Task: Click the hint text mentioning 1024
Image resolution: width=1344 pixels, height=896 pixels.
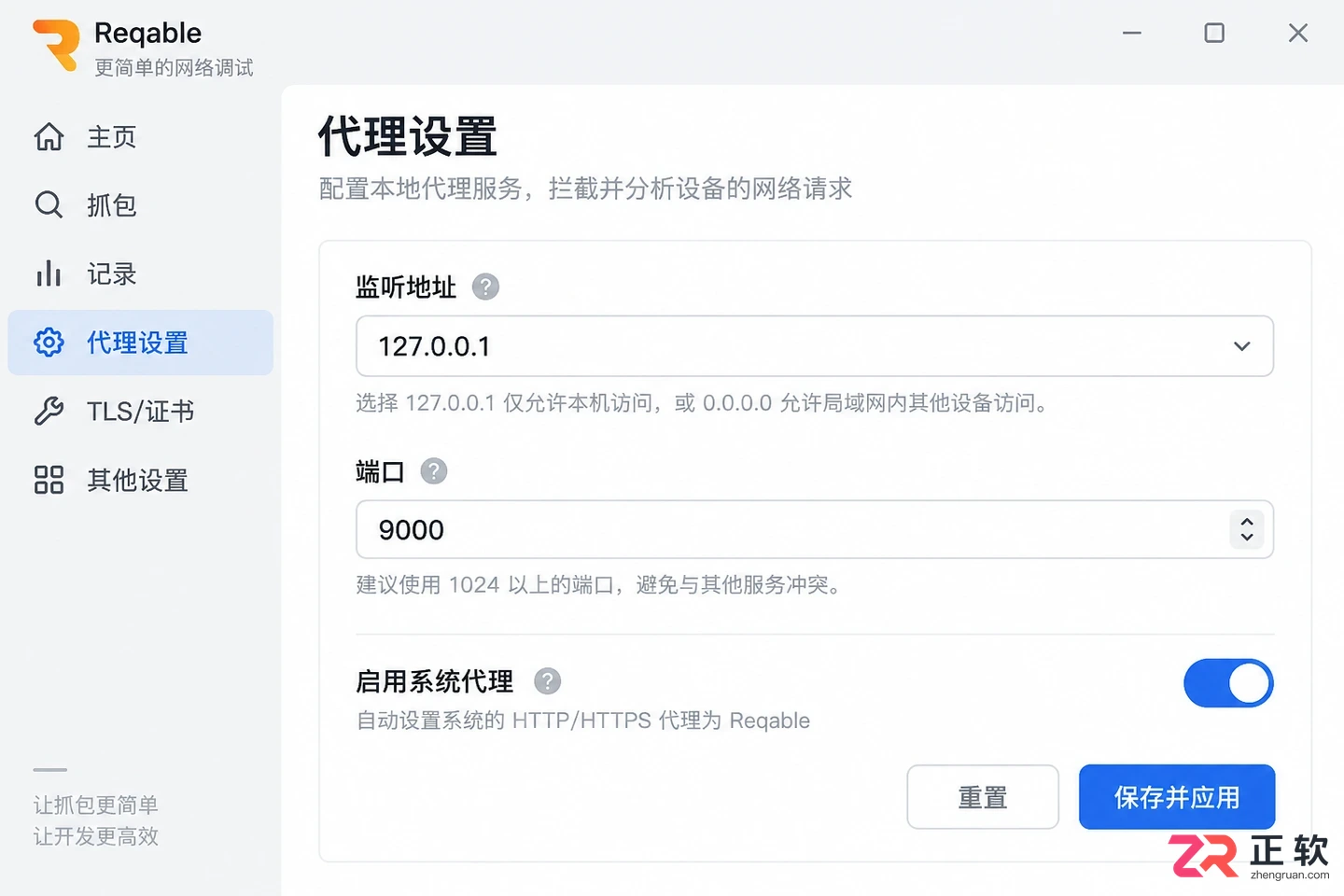Action: pos(599,585)
